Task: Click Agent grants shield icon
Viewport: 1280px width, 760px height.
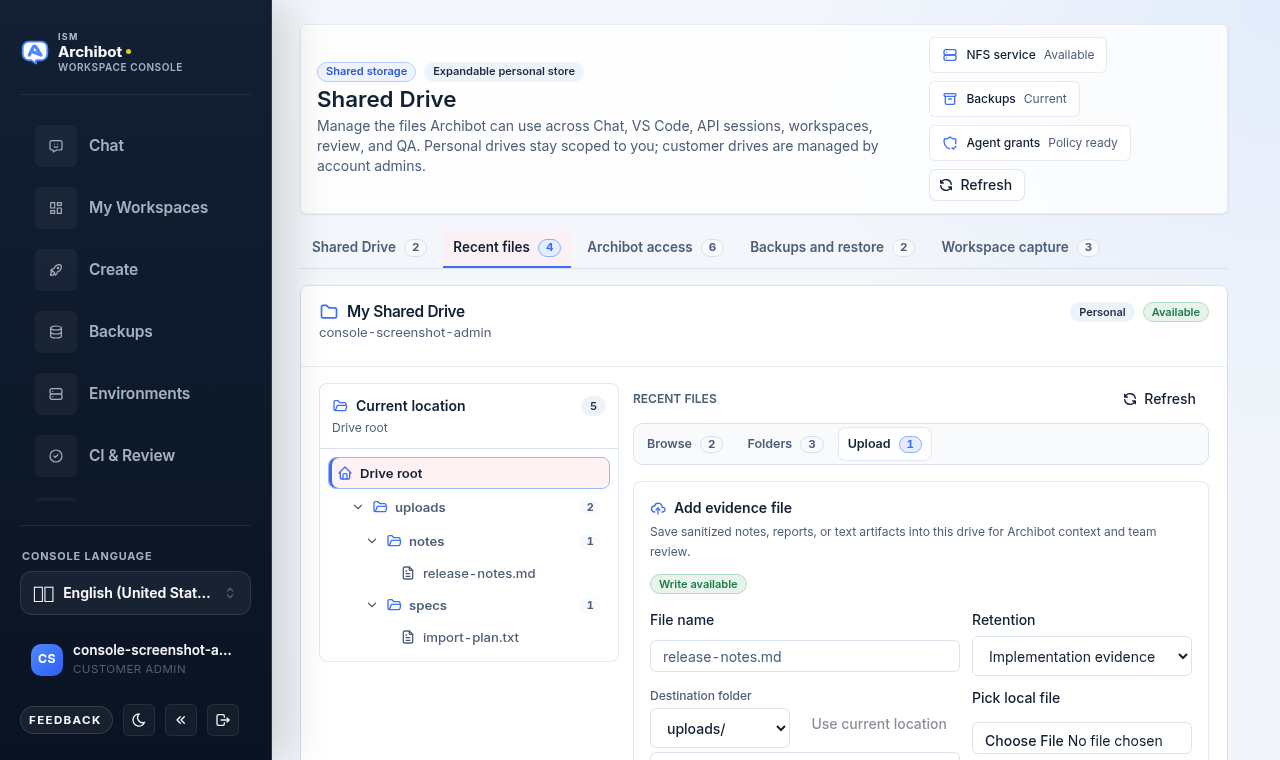Action: pyautogui.click(x=950, y=143)
